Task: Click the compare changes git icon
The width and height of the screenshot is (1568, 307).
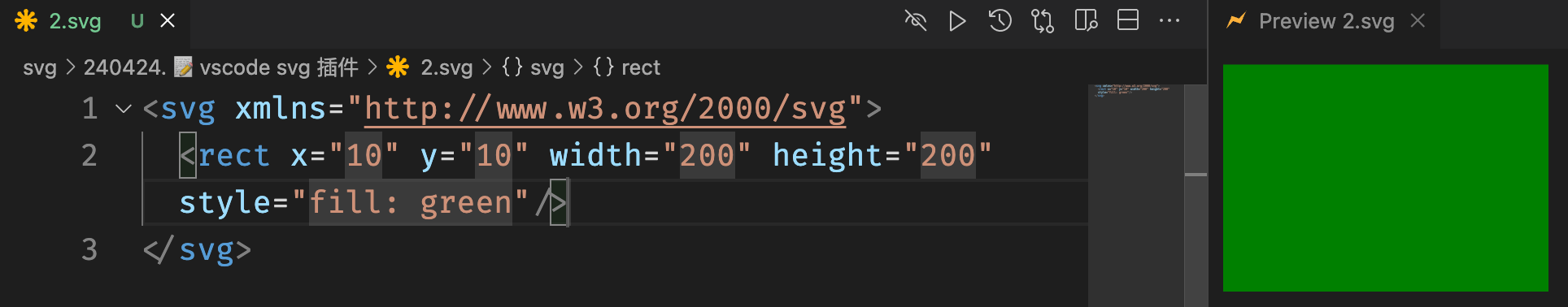Action: point(1043,21)
